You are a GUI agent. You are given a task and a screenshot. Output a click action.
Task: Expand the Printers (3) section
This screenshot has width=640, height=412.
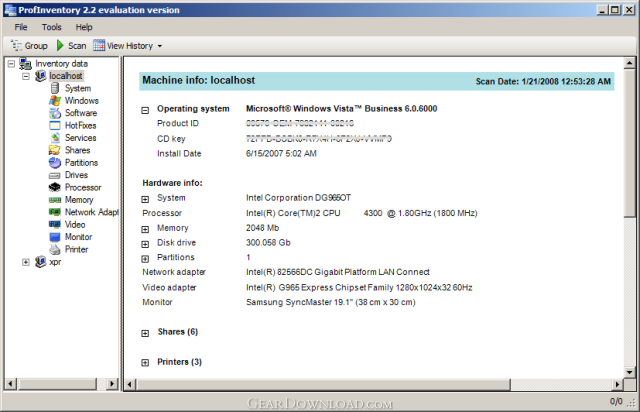(145, 363)
